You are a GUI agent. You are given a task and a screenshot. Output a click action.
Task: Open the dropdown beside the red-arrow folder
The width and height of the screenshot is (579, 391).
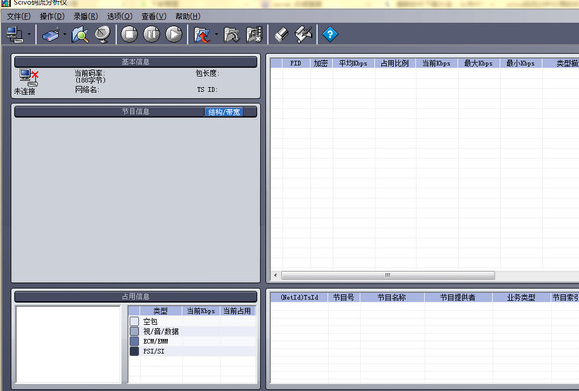point(216,34)
